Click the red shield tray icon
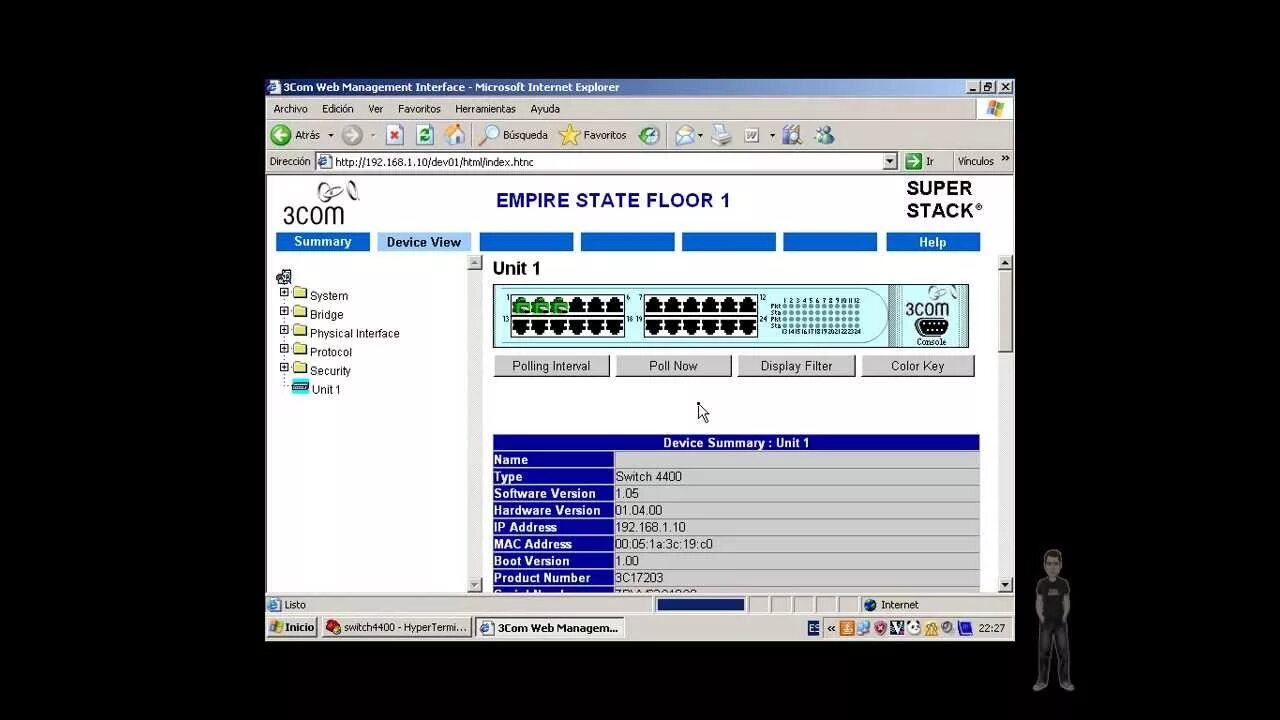1280x720 pixels. 880,628
